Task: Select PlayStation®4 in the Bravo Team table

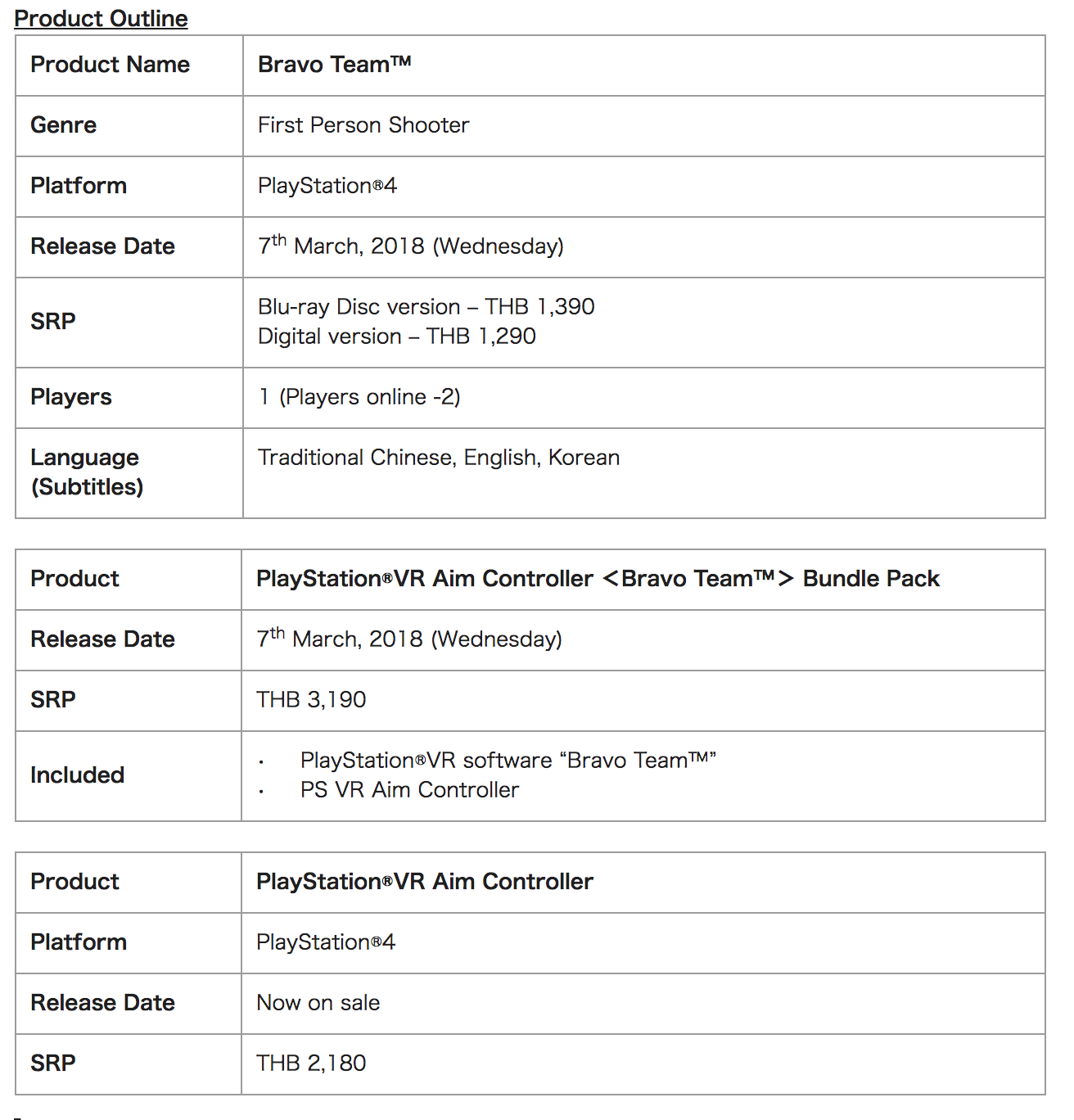Action: (x=327, y=186)
